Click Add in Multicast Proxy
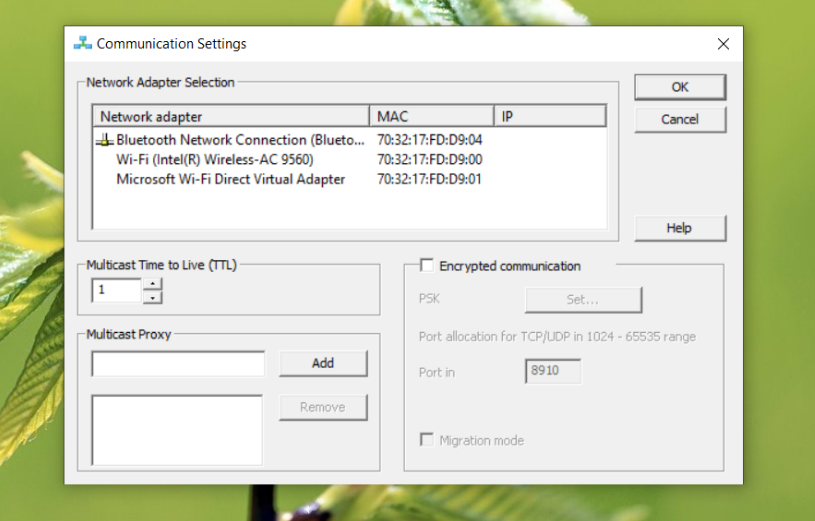Viewport: 815px width, 521px height. (x=323, y=363)
